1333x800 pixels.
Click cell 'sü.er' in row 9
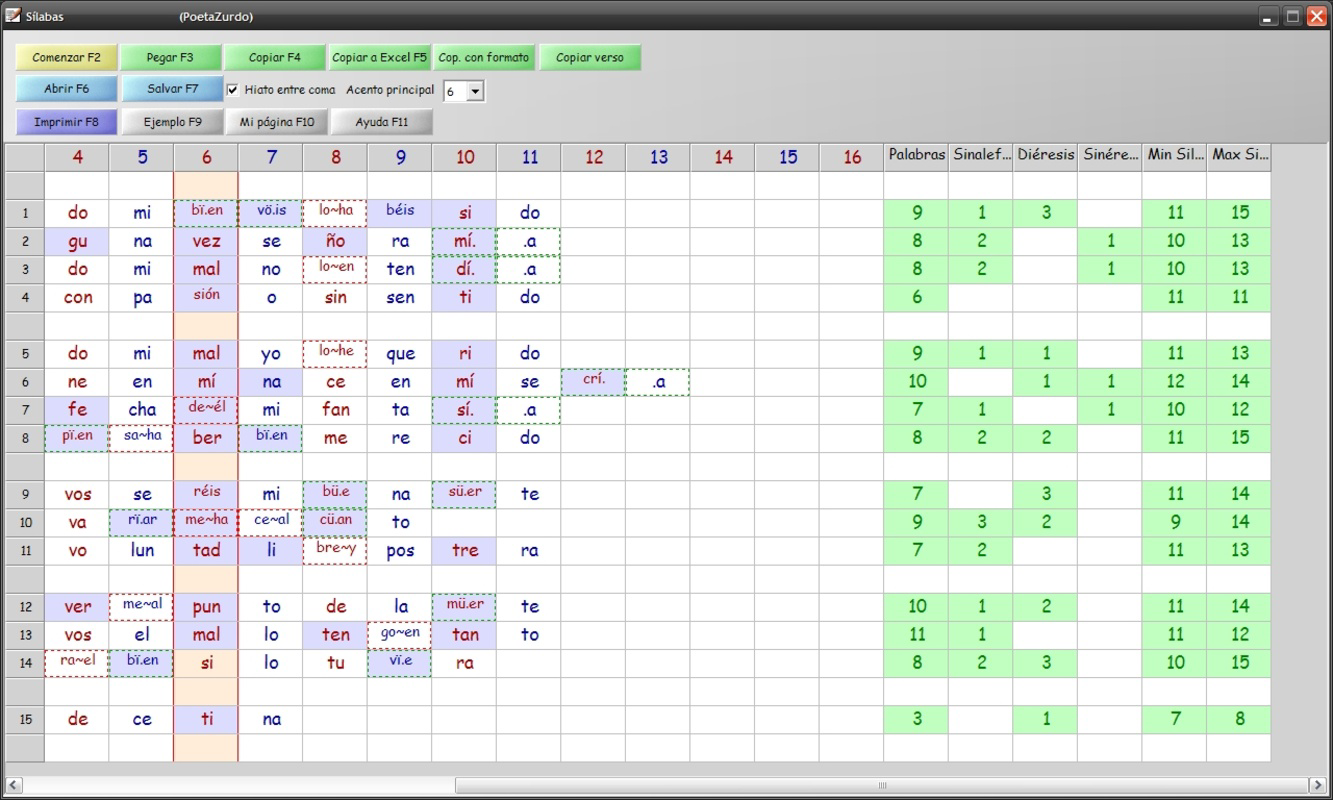(x=464, y=494)
